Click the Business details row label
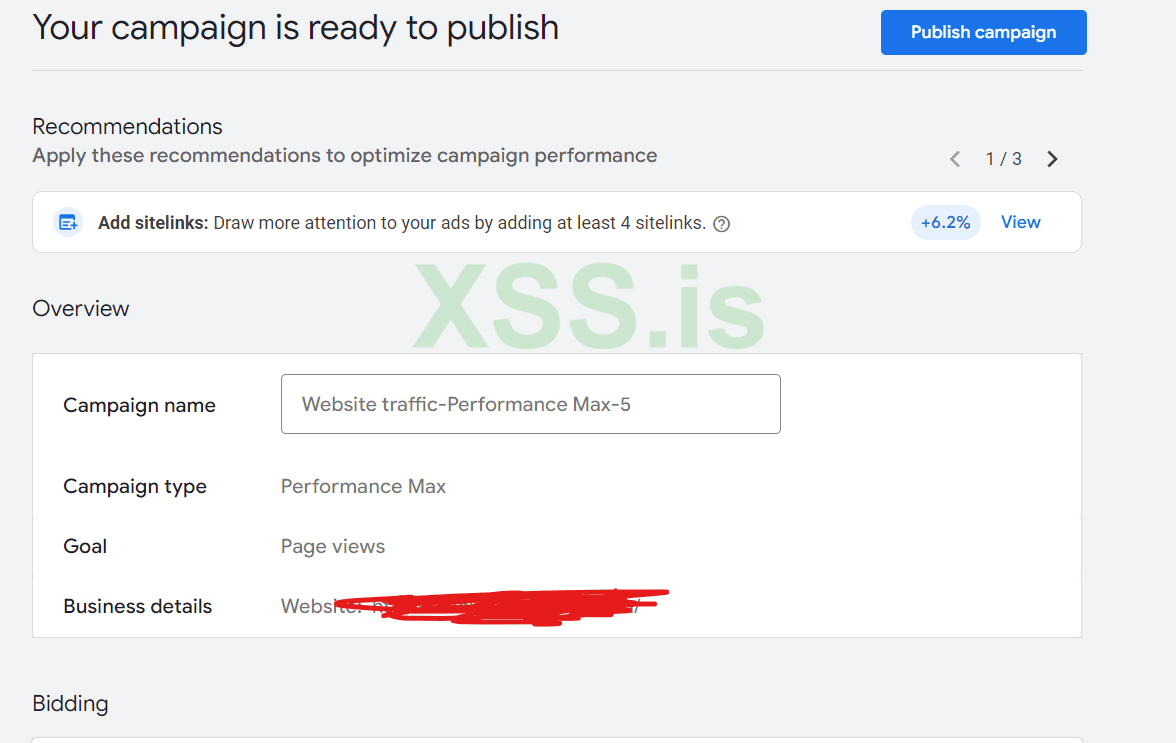The height and width of the screenshot is (743, 1176). [137, 607]
